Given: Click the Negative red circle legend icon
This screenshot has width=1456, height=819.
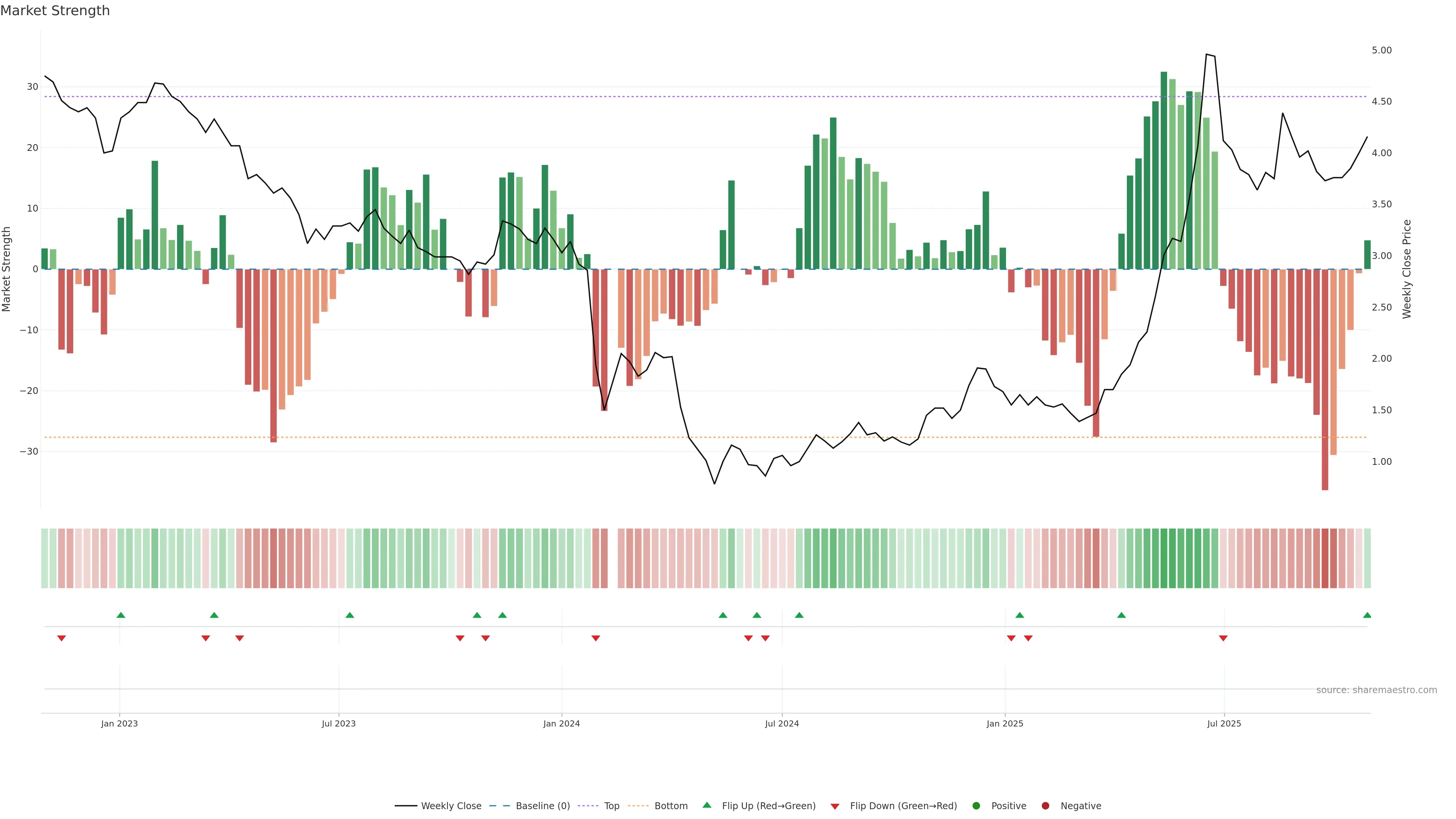Looking at the screenshot, I should click(1045, 806).
